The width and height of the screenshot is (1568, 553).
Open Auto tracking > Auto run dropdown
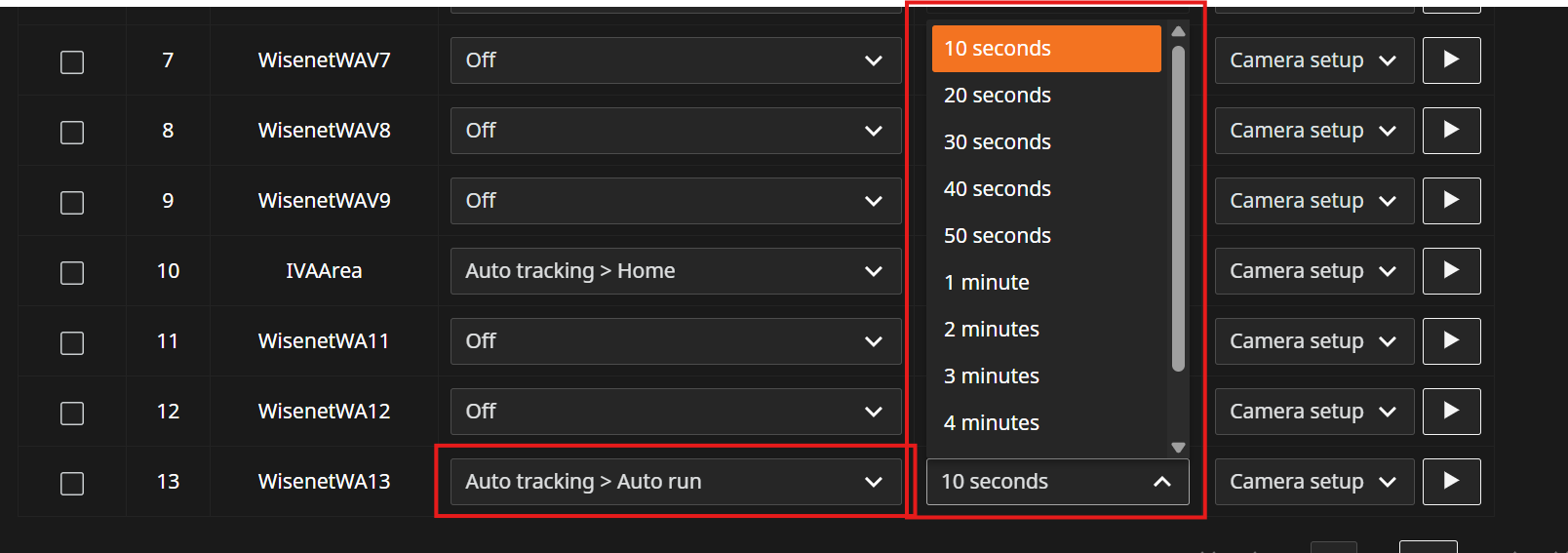tap(675, 482)
